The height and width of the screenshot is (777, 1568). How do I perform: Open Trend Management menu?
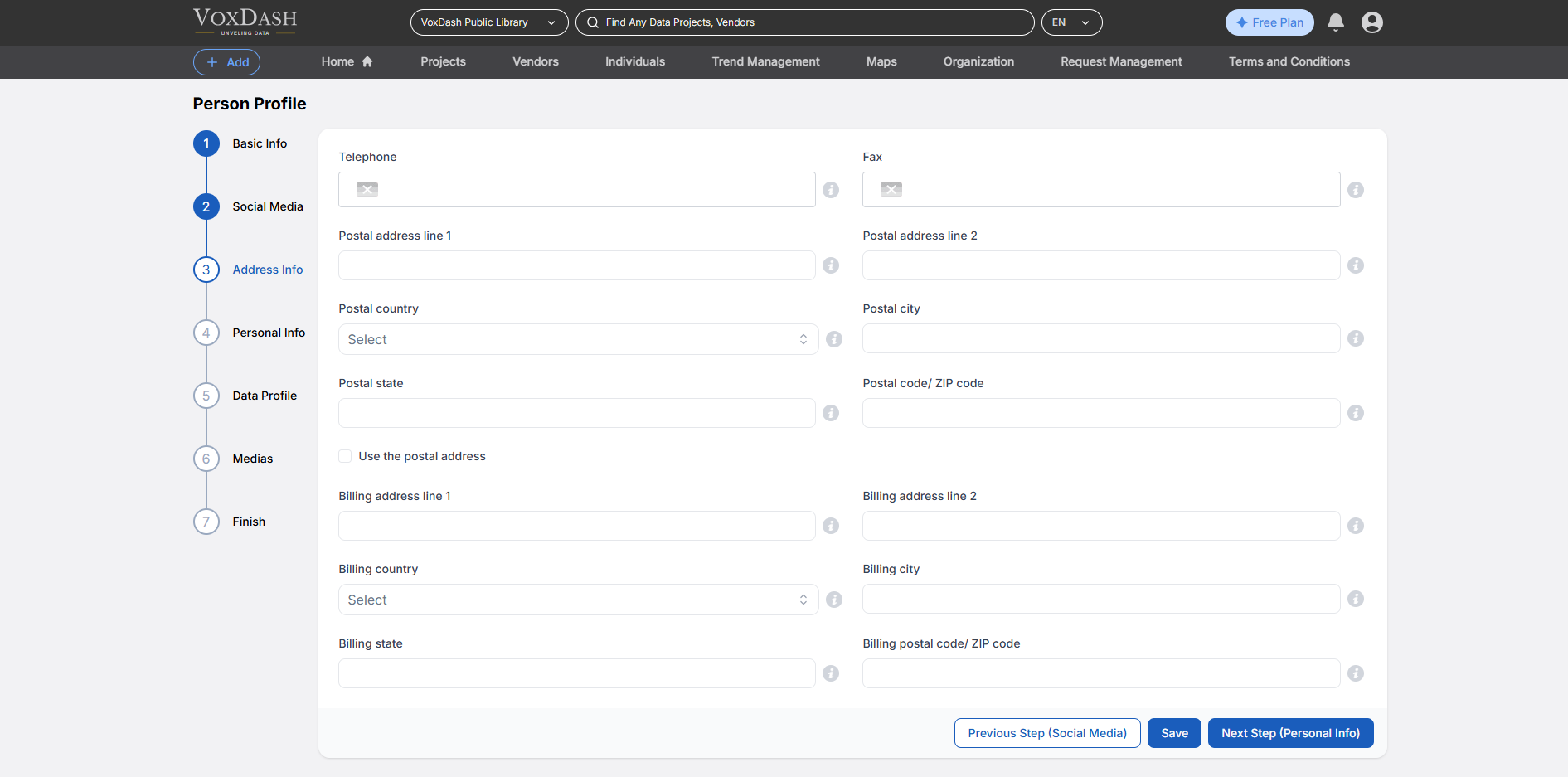coord(765,61)
